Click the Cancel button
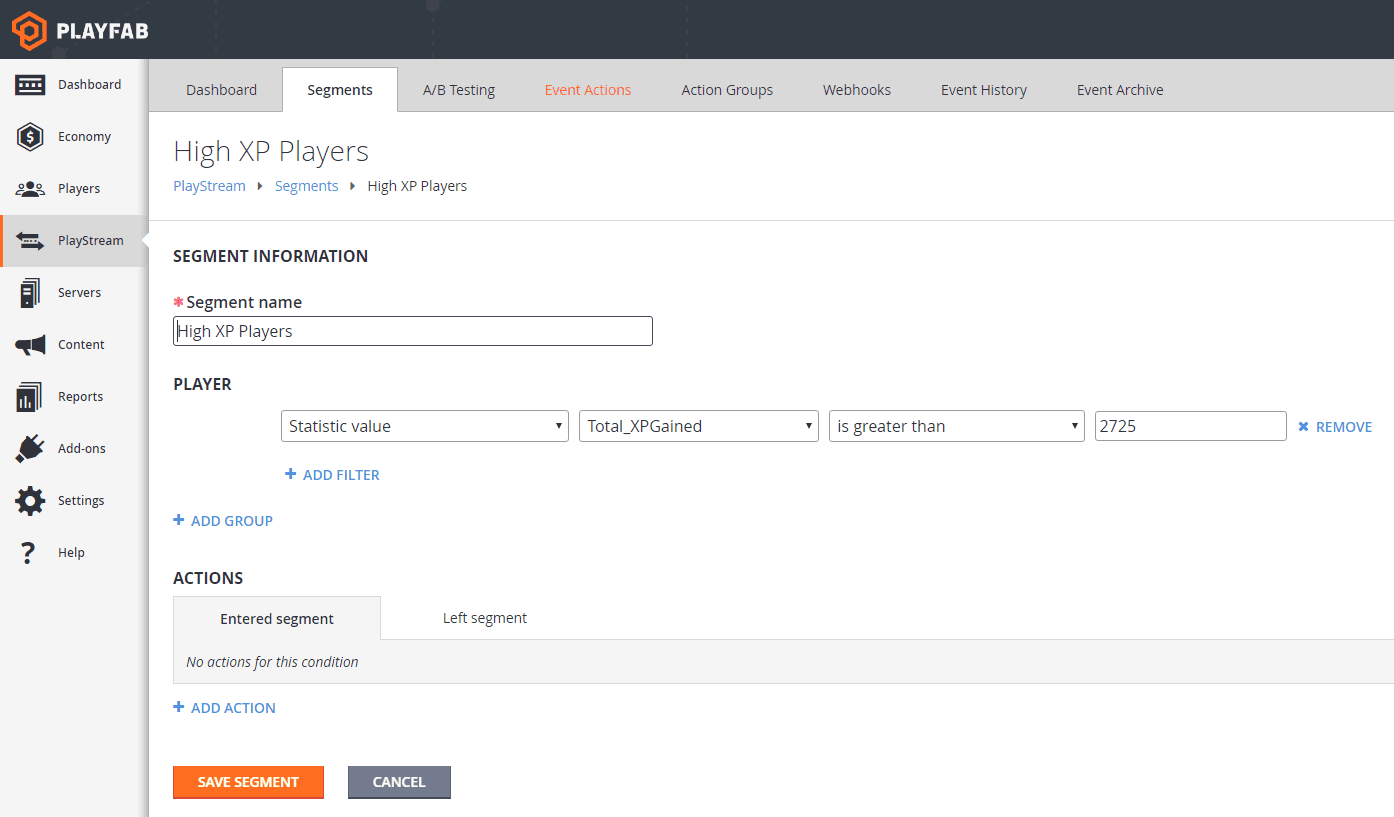1394x817 pixels. point(399,782)
